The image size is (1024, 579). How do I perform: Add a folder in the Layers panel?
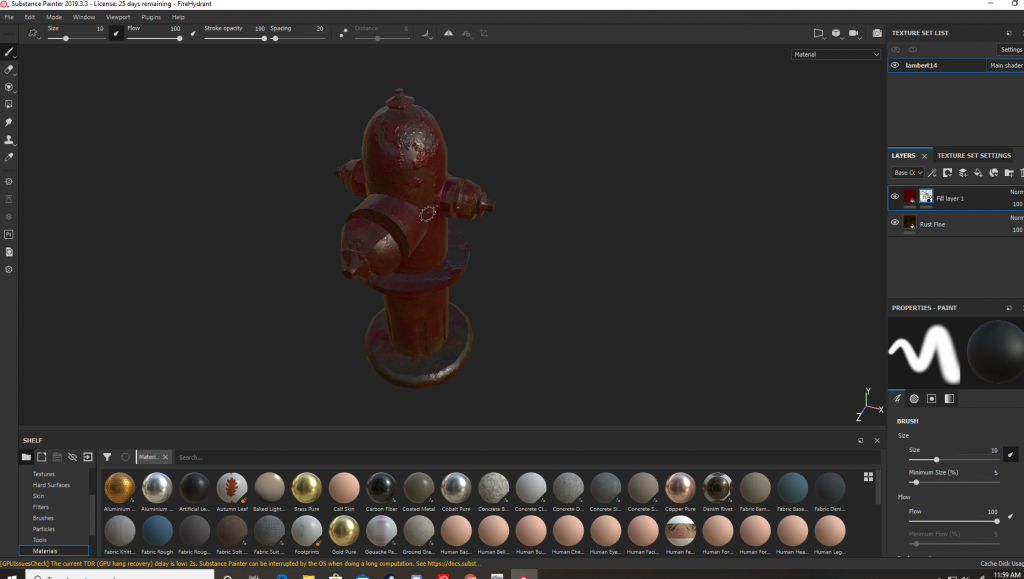(x=1009, y=173)
